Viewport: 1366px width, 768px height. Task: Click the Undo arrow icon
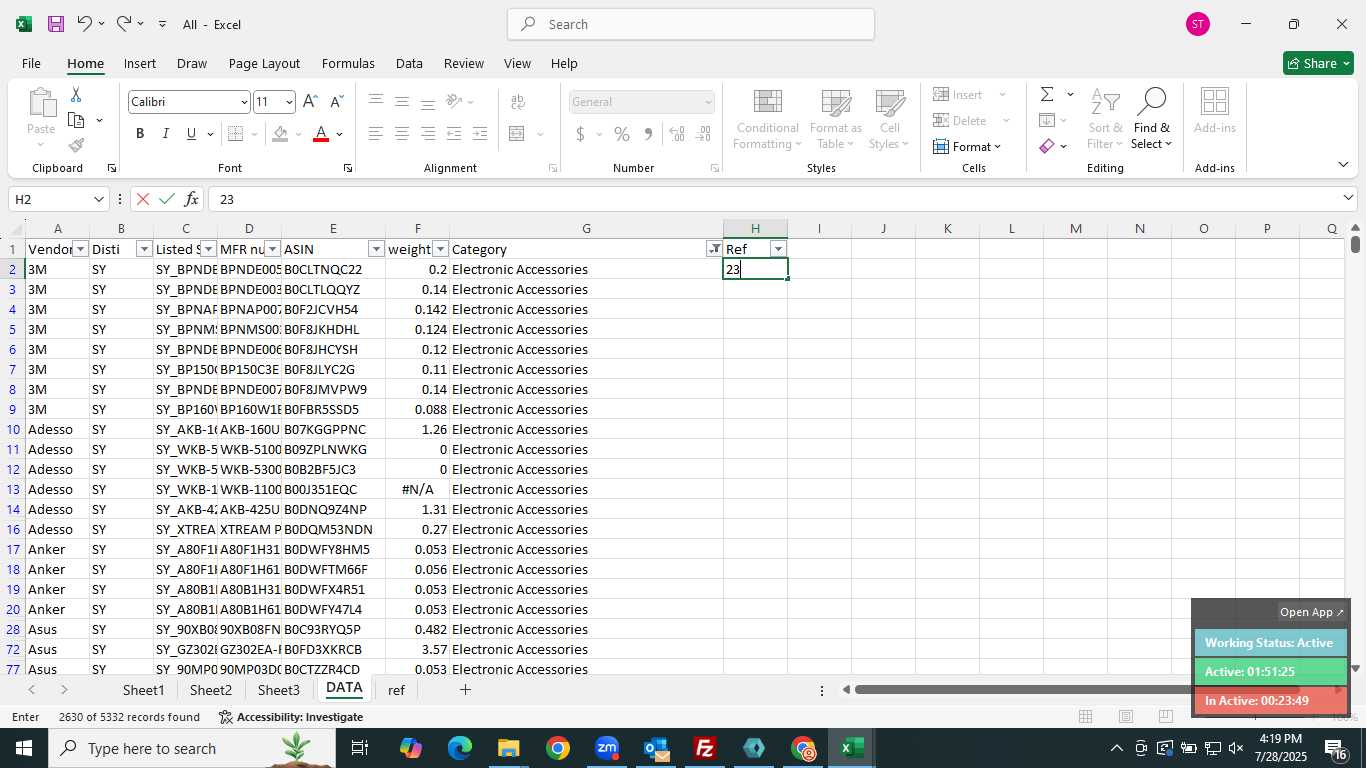pos(85,24)
